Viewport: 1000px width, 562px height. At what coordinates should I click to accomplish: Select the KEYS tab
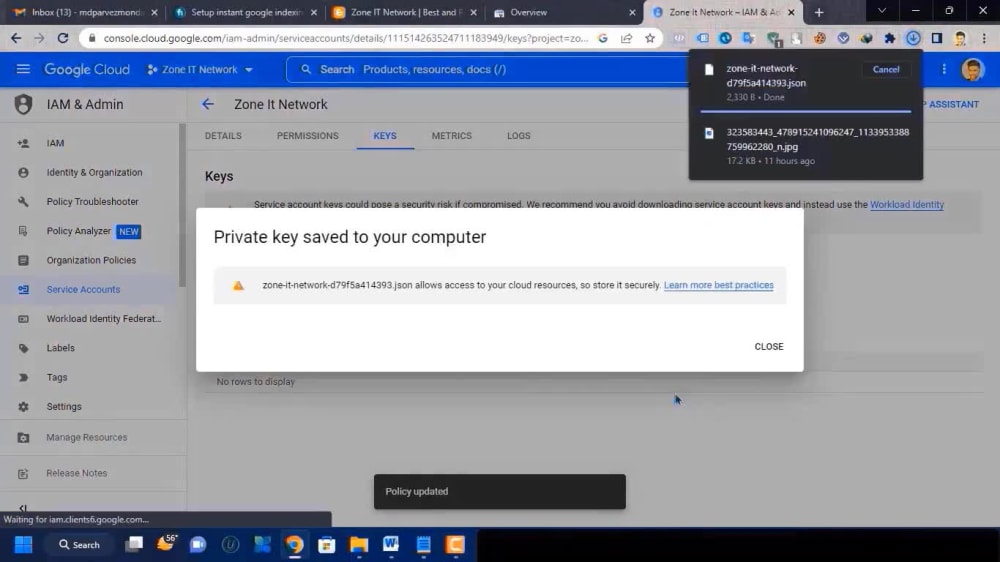click(385, 136)
